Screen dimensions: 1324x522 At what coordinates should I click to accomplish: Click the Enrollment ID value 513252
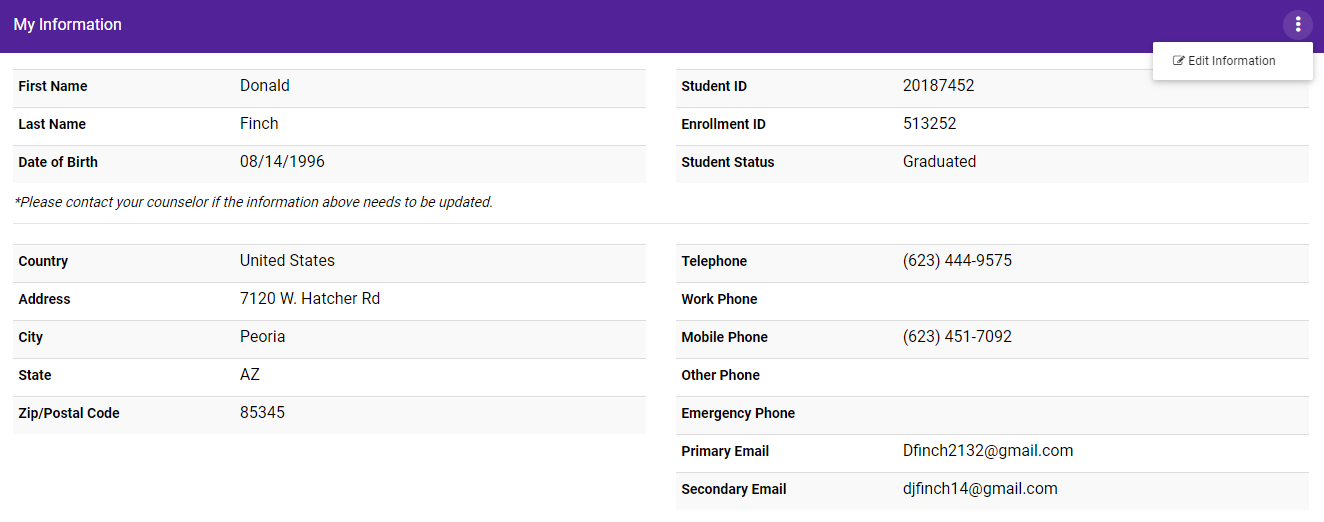click(x=929, y=124)
